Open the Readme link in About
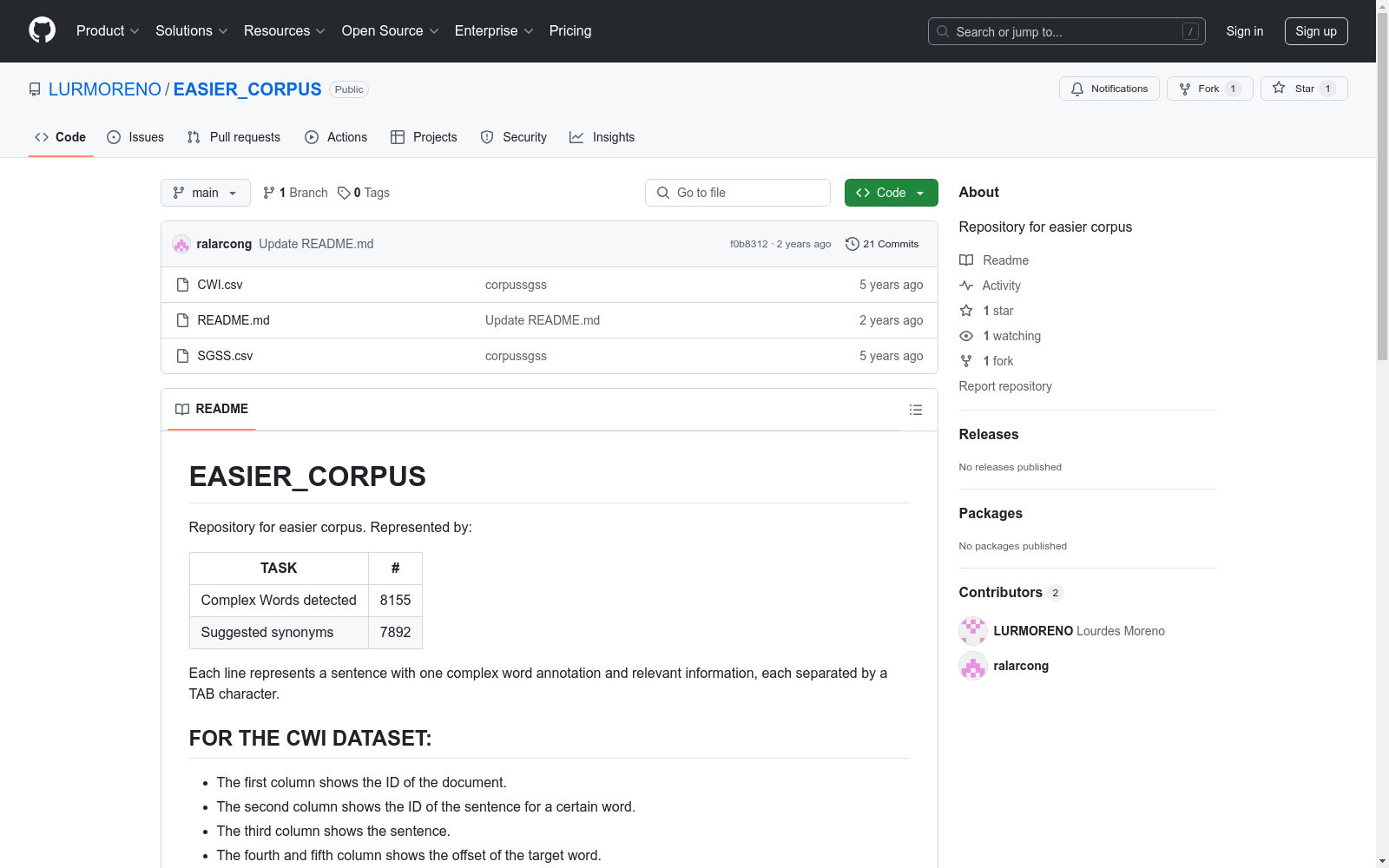This screenshot has height=868, width=1389. [994, 260]
